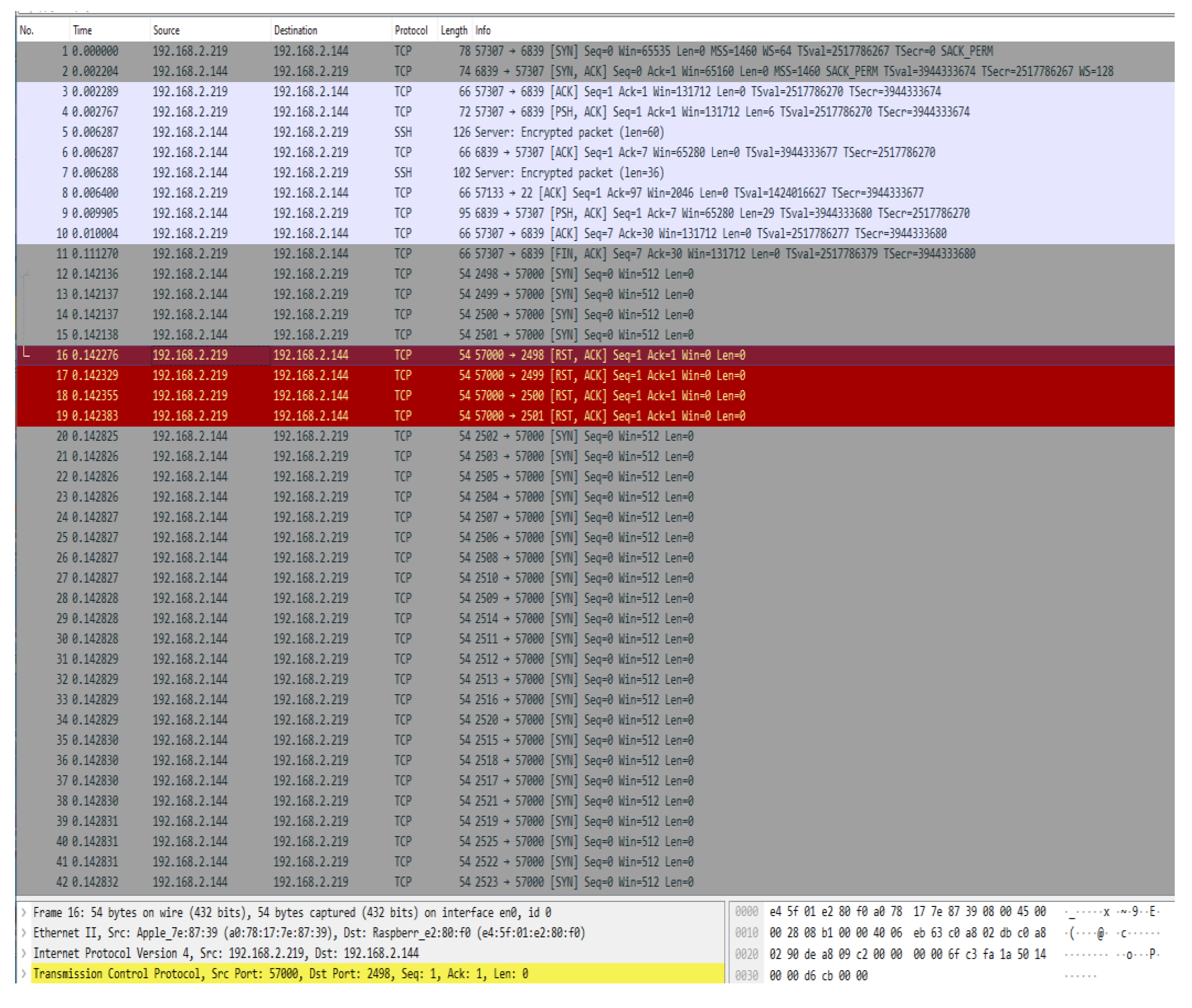Sort by the Protocol column header
Image resolution: width=1192 pixels, height=1008 pixels.
click(410, 30)
